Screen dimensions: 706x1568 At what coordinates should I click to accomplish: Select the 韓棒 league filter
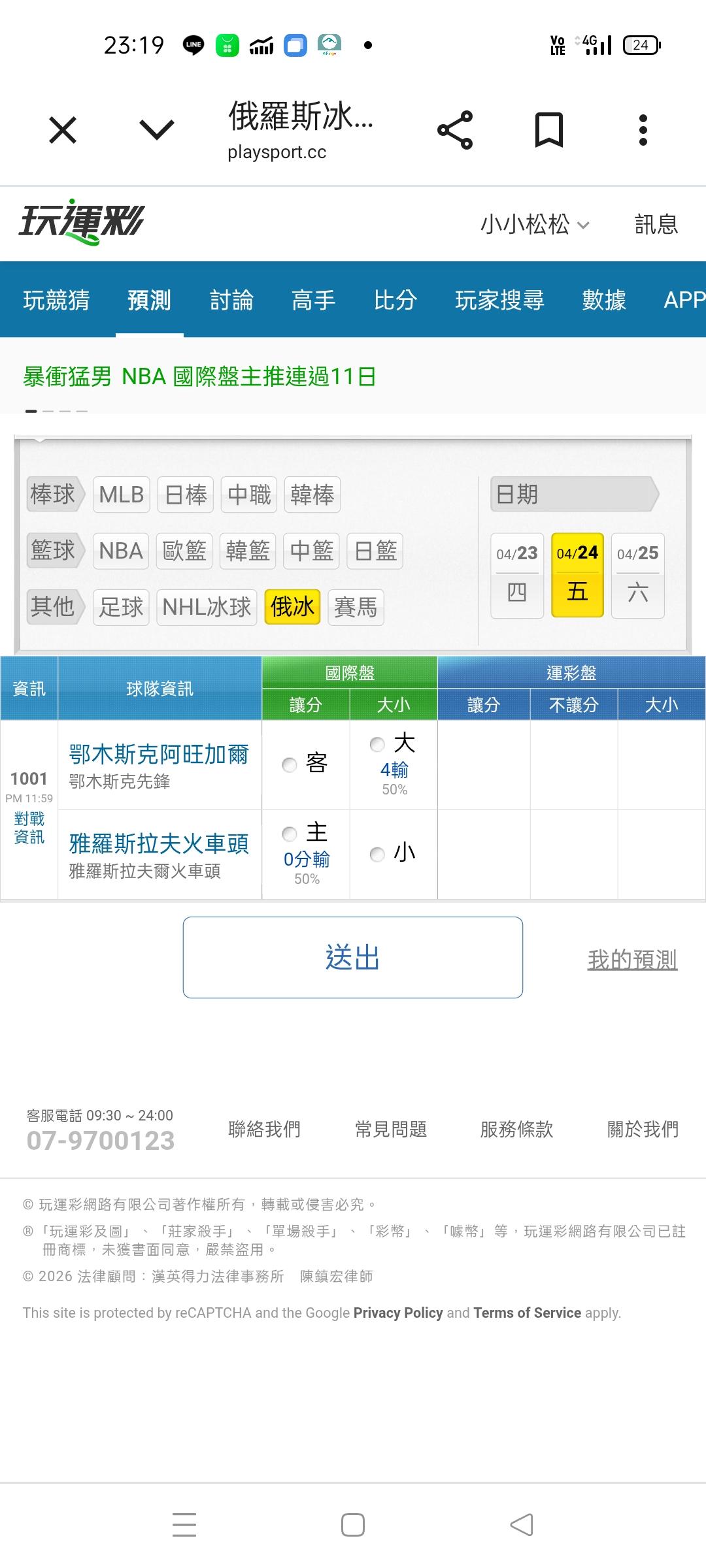(312, 495)
